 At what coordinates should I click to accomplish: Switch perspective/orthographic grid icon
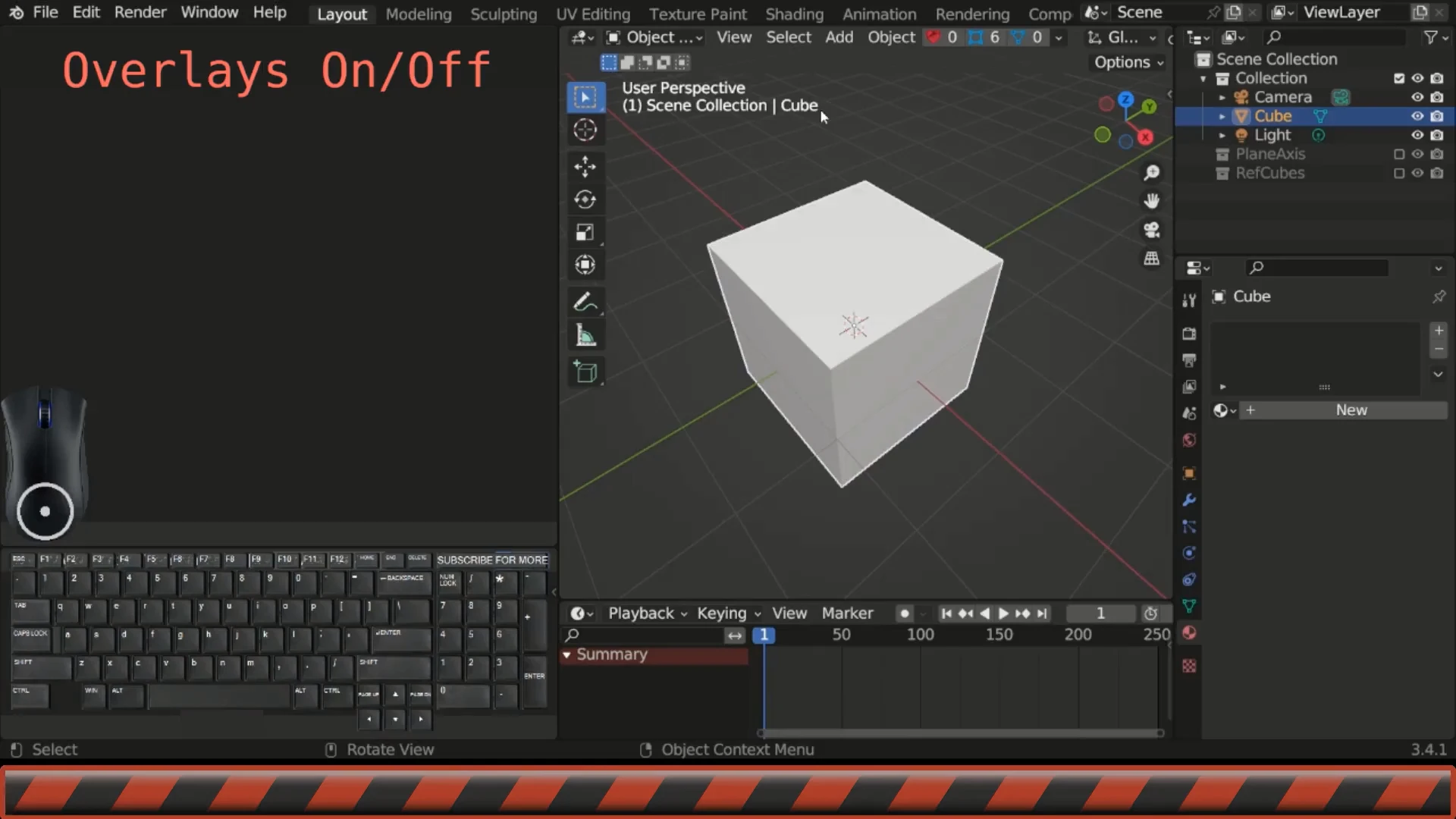click(x=1151, y=259)
